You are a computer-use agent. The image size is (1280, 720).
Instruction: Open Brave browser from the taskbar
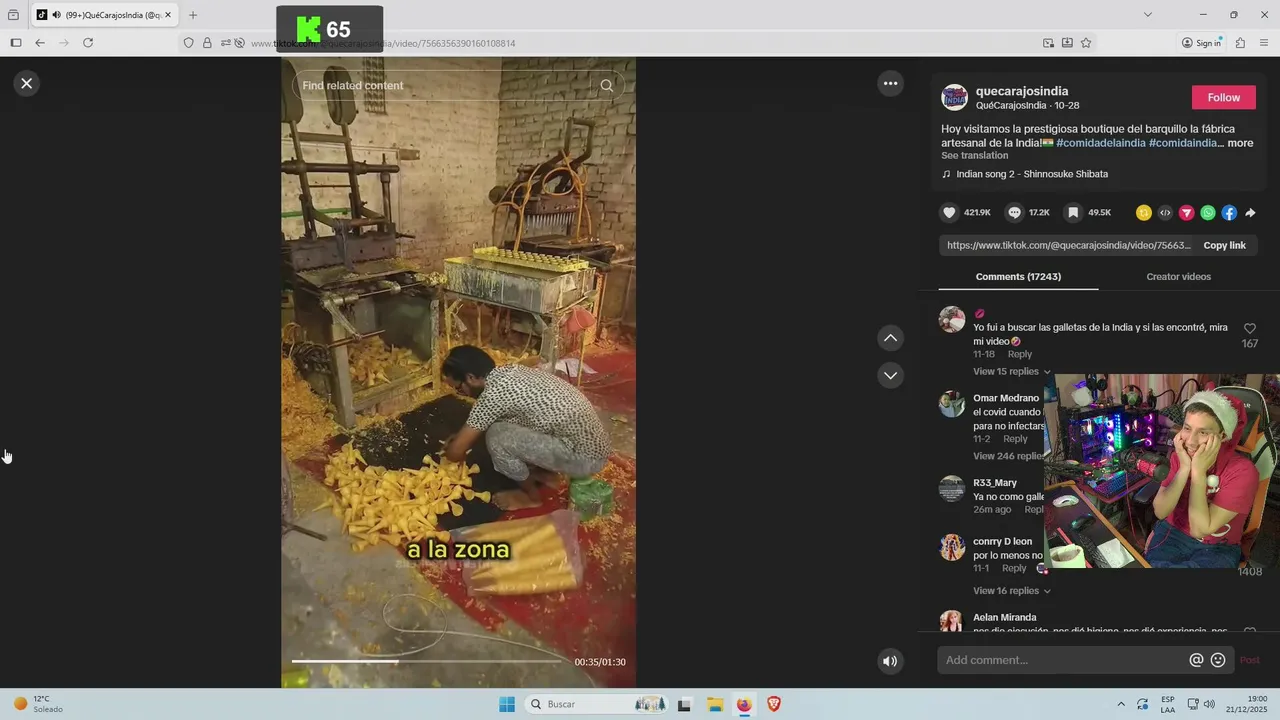pos(774,705)
